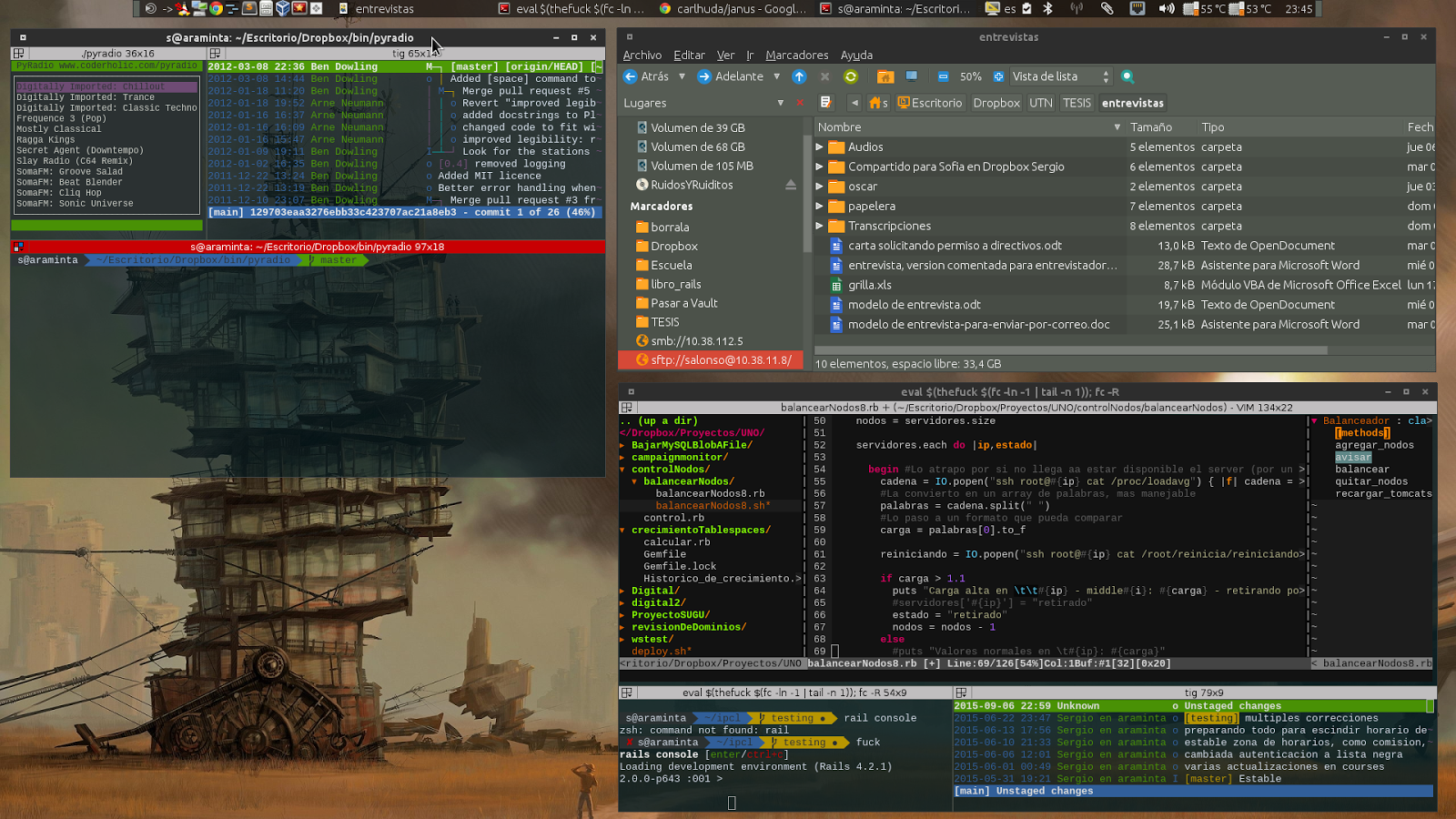
Task: Go up to parent folder
Action: point(799,76)
